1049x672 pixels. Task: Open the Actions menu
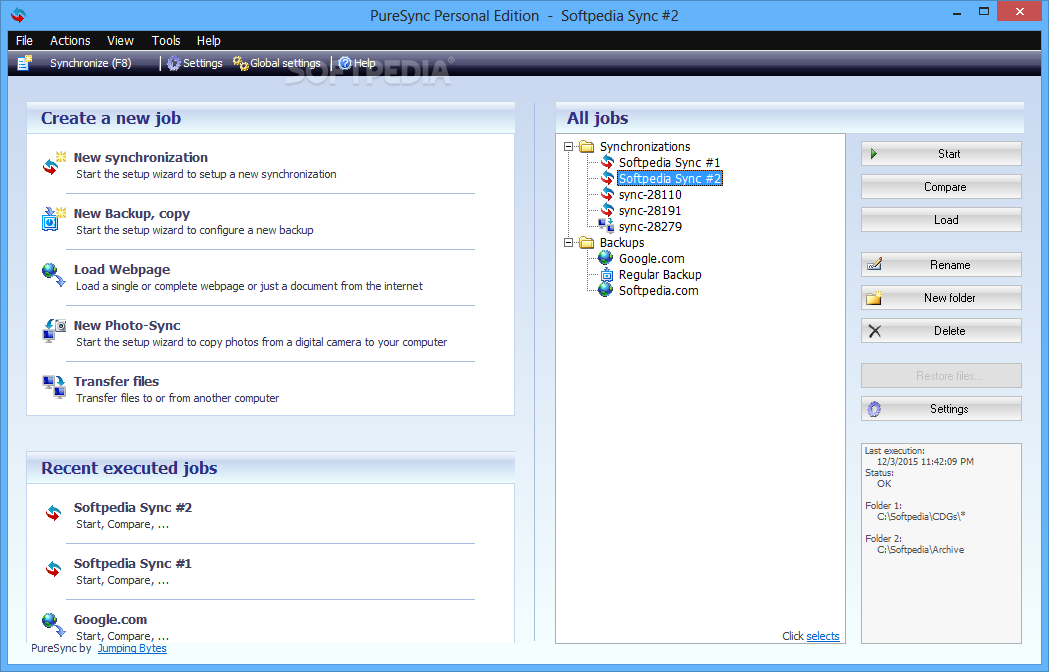70,40
